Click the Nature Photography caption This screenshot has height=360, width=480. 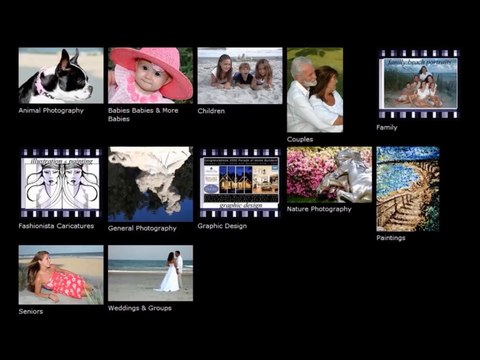click(x=319, y=209)
